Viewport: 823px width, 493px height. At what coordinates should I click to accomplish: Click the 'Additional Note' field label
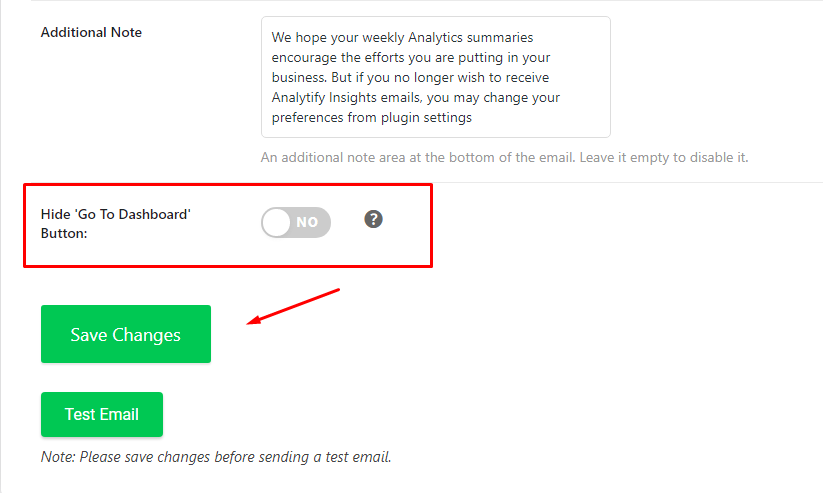click(91, 32)
